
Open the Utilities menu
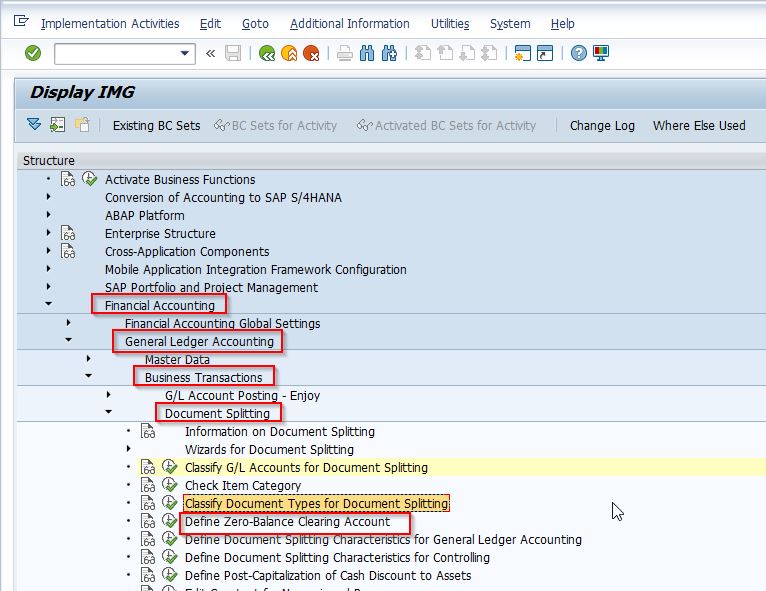pyautogui.click(x=450, y=23)
